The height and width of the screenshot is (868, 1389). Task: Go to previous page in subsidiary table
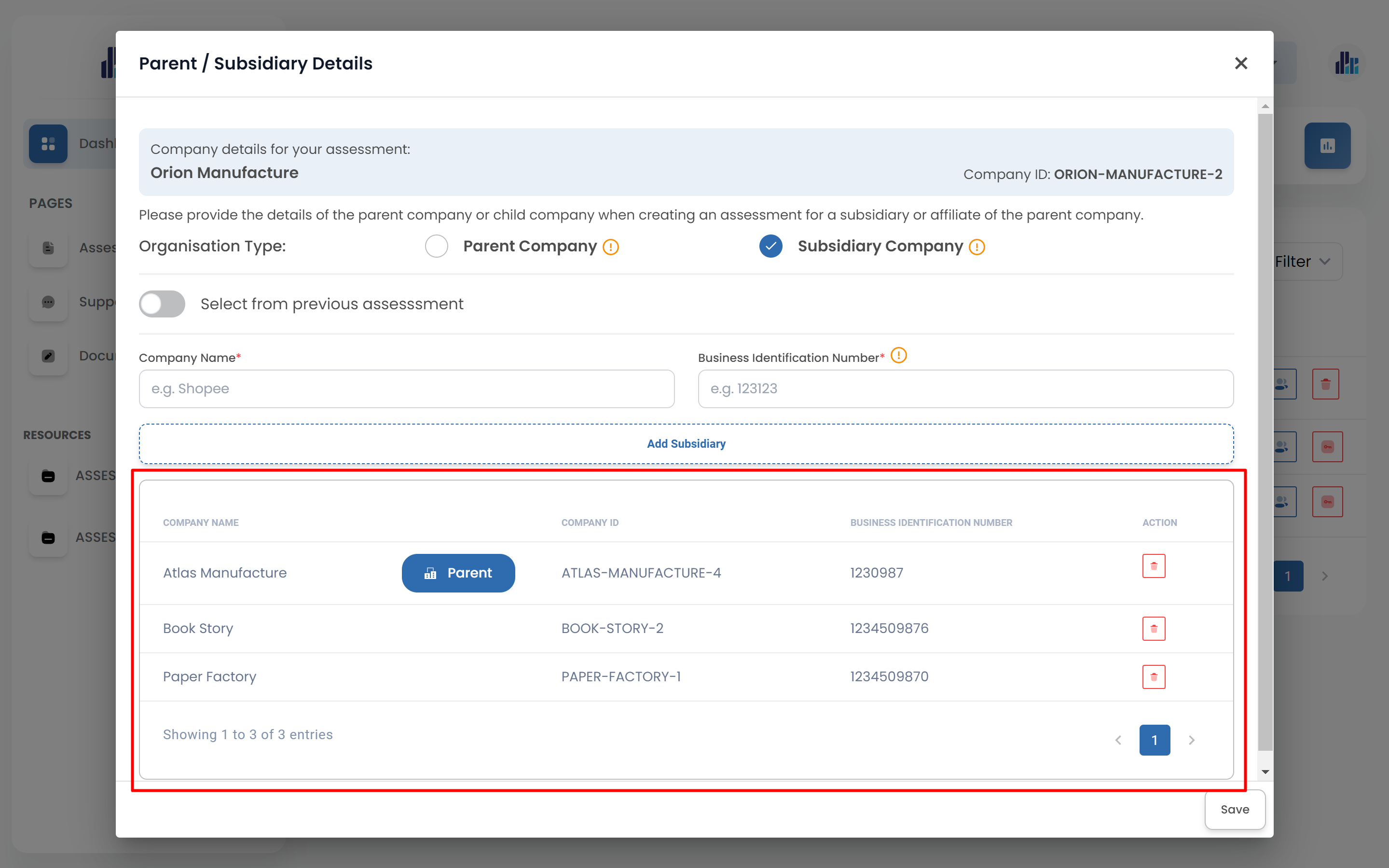[1118, 740]
